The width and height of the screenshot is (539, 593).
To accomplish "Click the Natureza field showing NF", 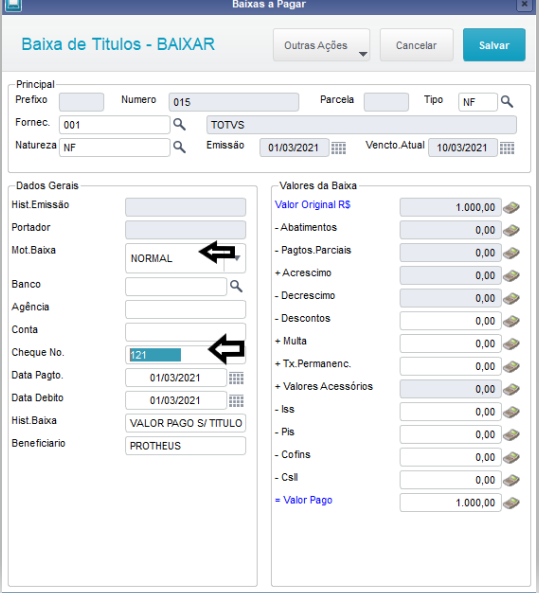I will tap(115, 147).
